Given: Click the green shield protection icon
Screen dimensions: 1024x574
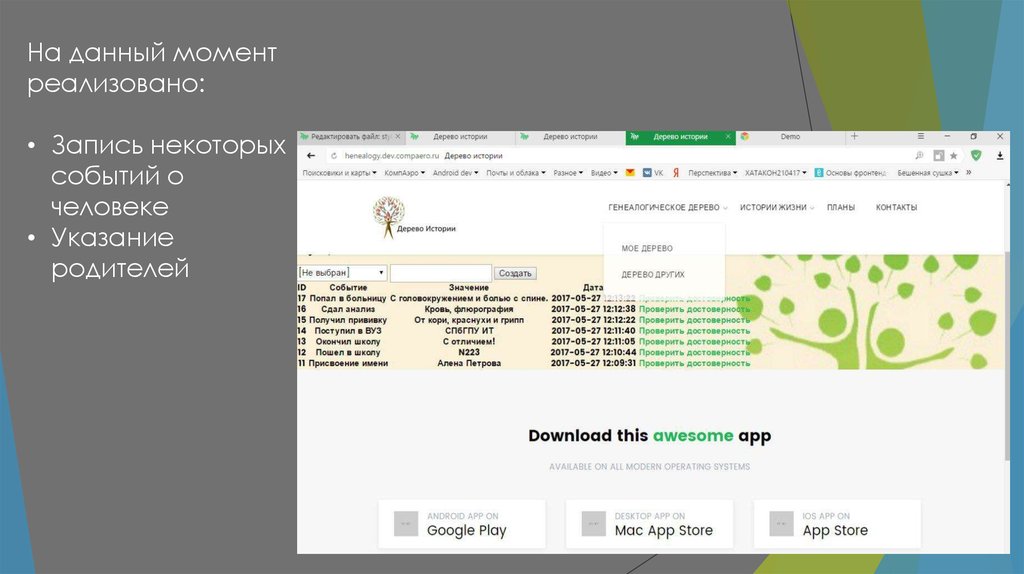Looking at the screenshot, I should coord(976,155).
